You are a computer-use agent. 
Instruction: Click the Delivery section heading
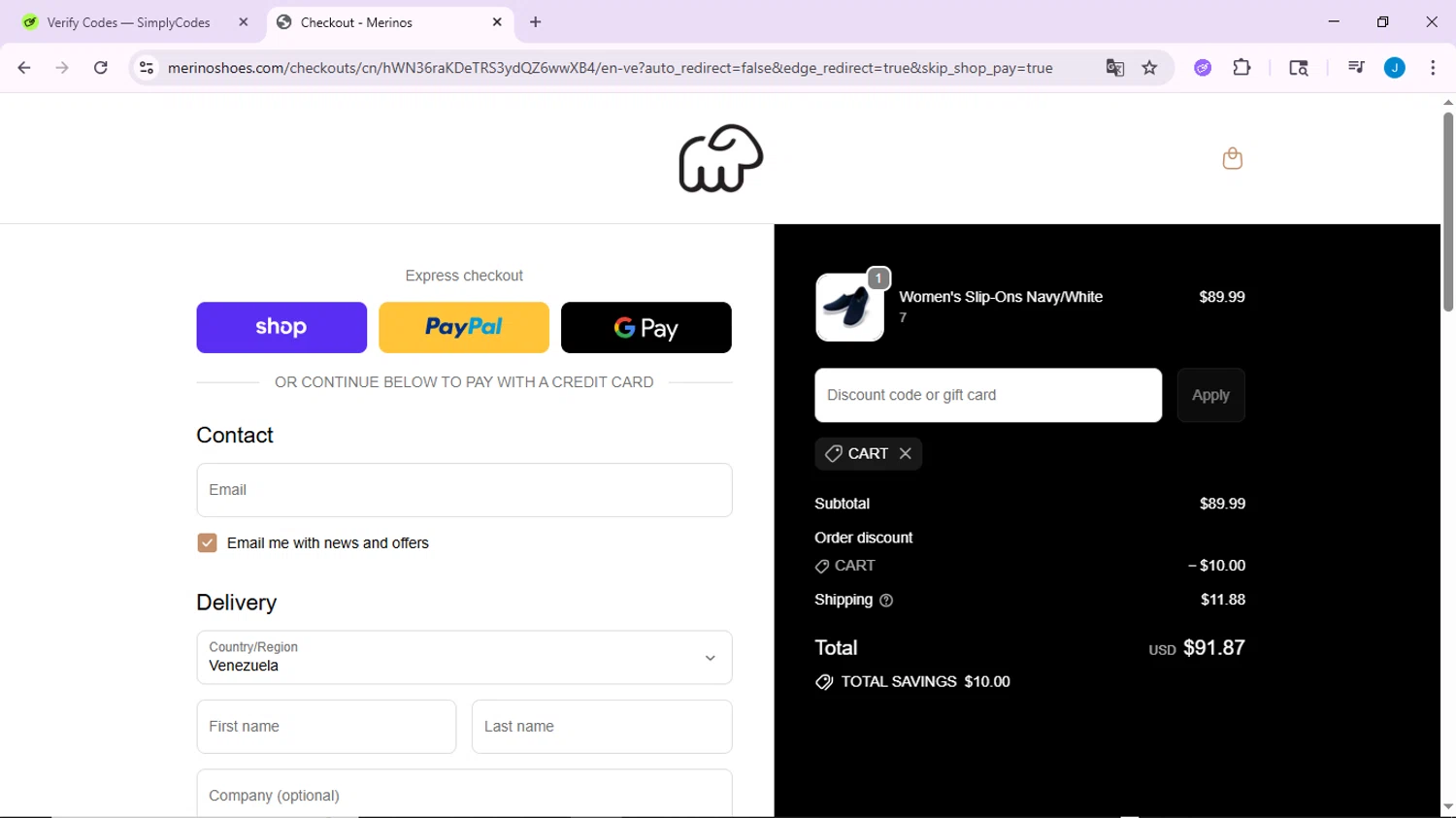click(x=237, y=603)
